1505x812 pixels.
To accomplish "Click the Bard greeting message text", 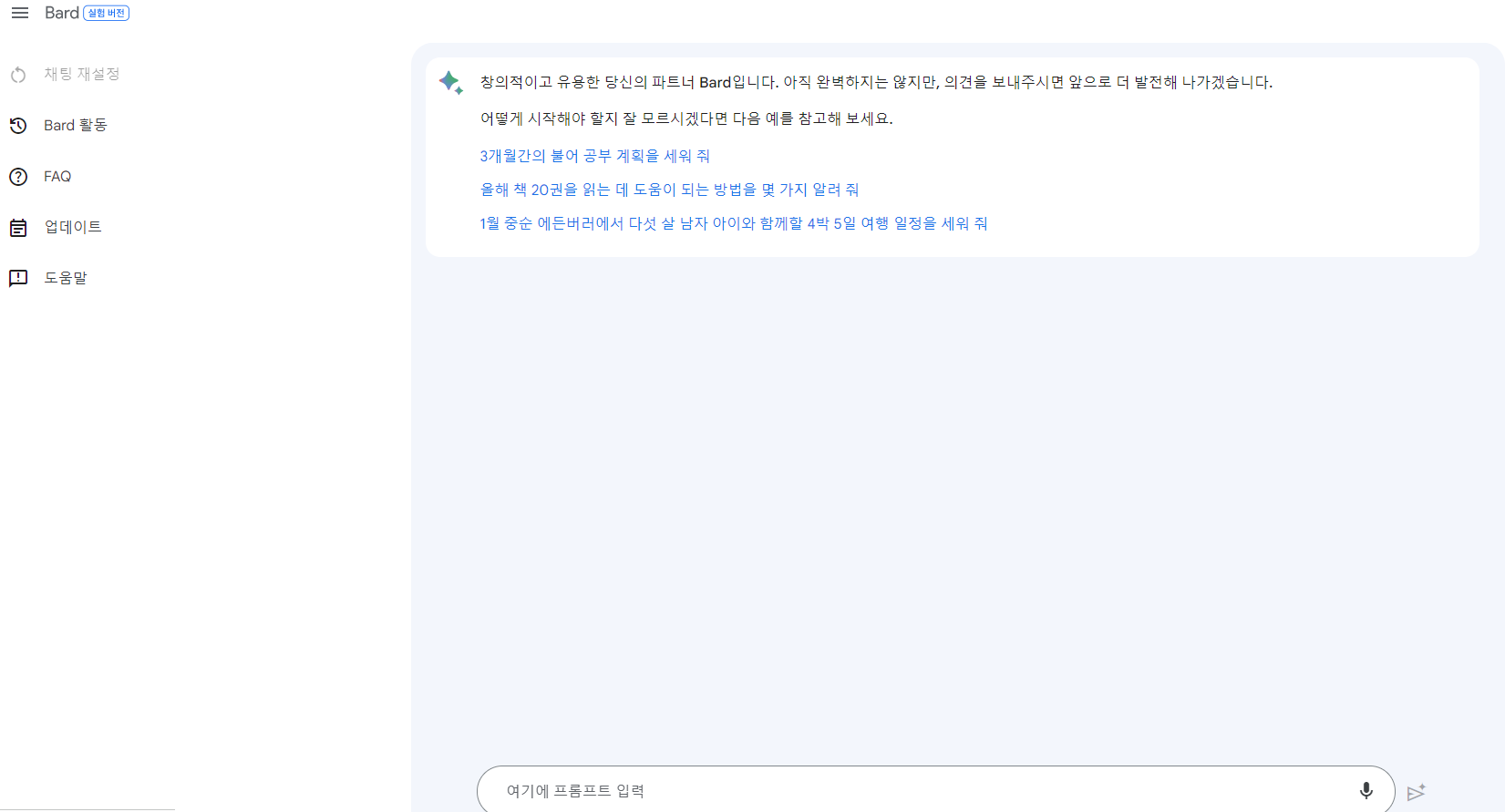I will pos(876,82).
